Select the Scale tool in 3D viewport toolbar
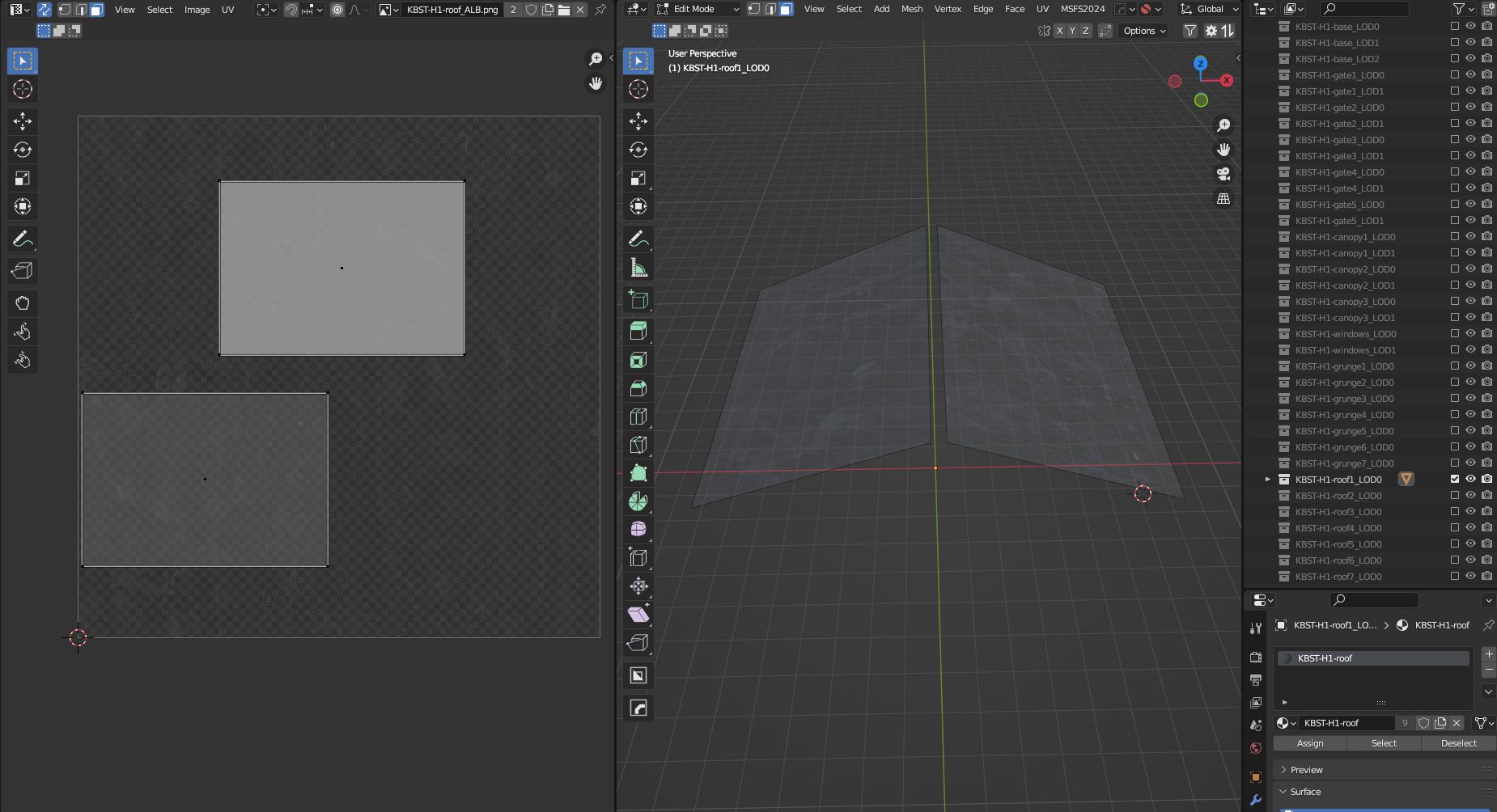Screen dimensions: 1497x812 click(638, 178)
